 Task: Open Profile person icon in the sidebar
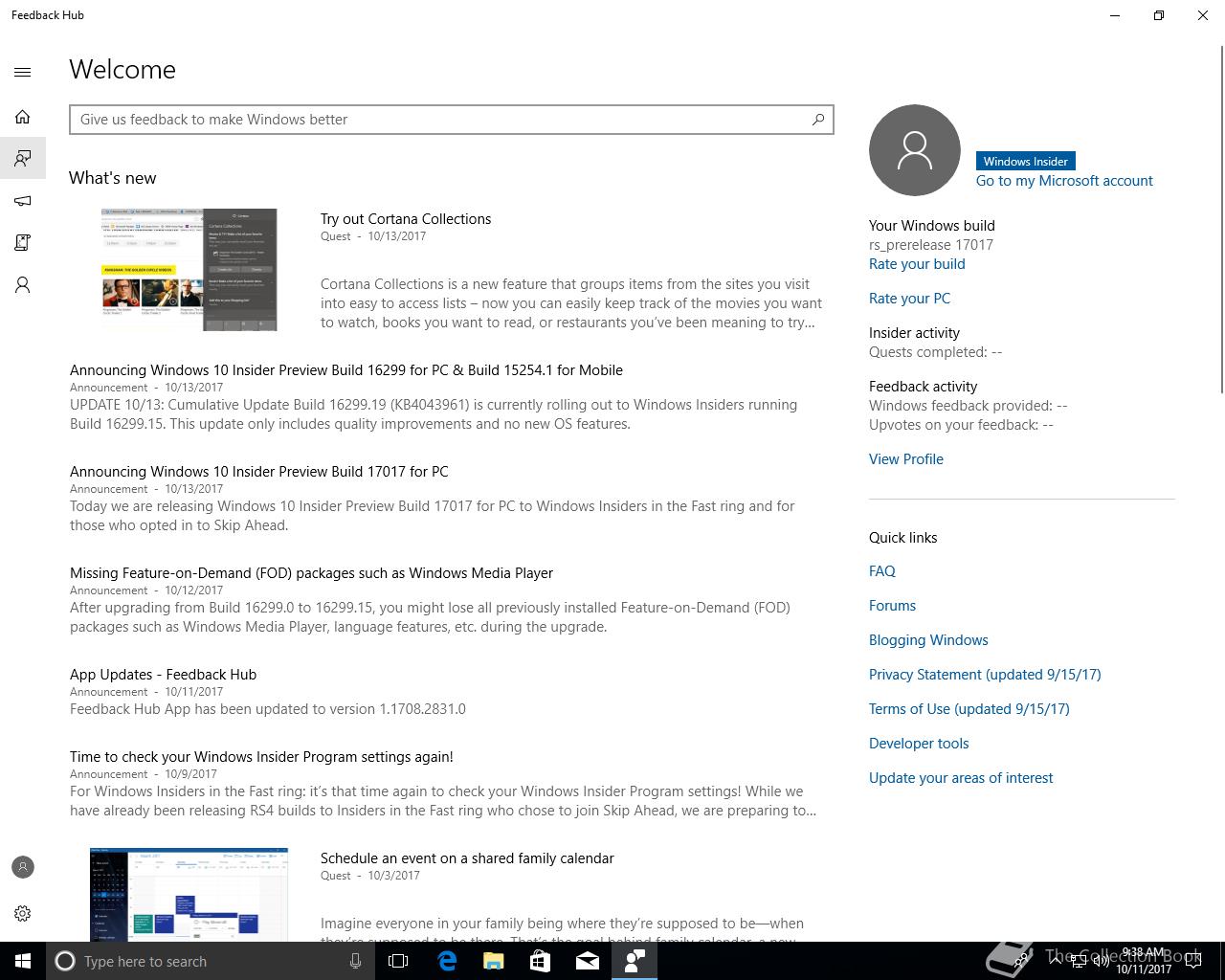[x=23, y=285]
